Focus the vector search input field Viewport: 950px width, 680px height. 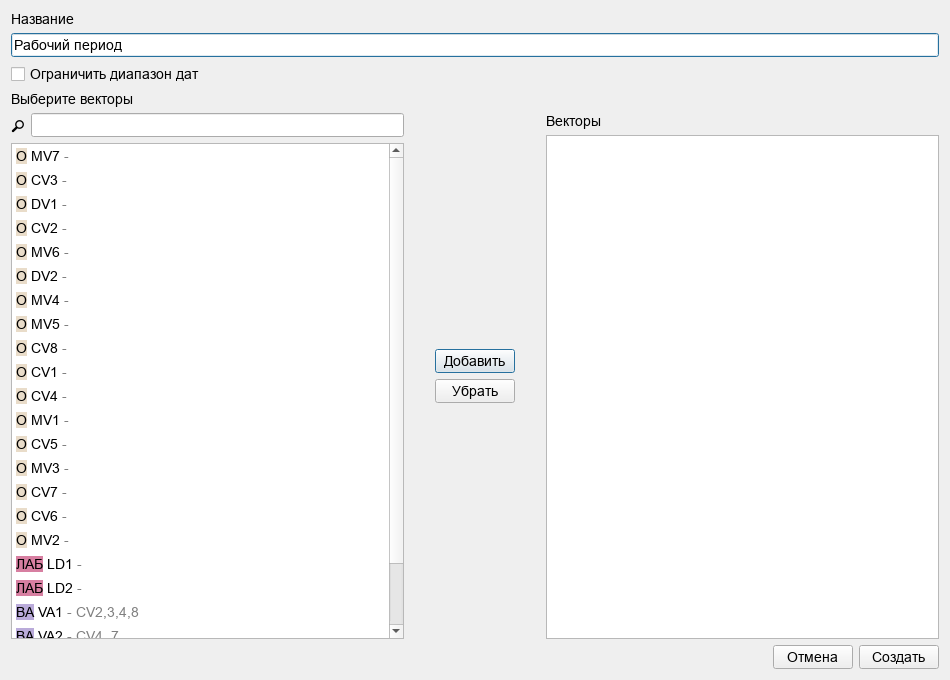pyautogui.click(x=217, y=125)
